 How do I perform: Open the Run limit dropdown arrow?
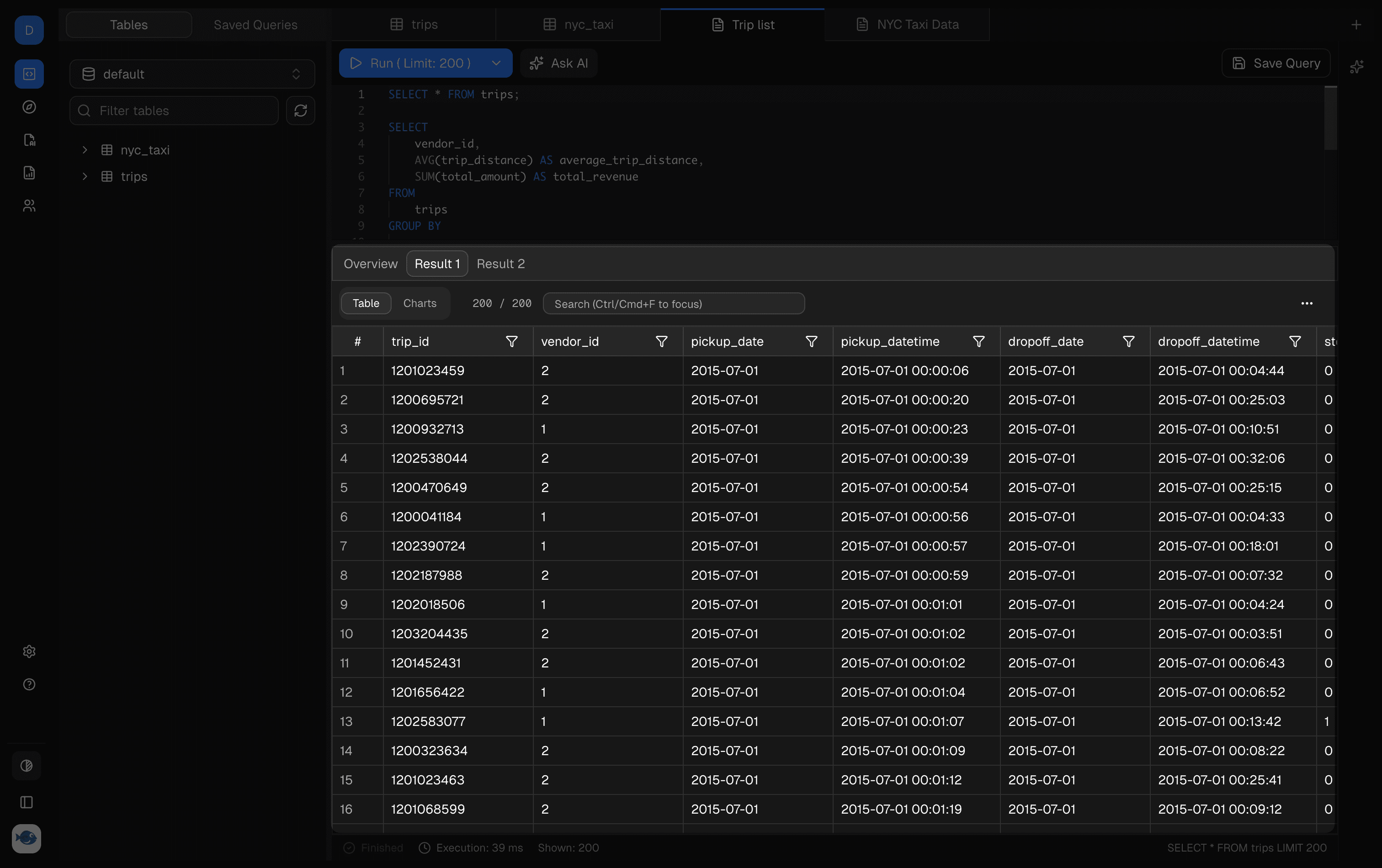(496, 63)
